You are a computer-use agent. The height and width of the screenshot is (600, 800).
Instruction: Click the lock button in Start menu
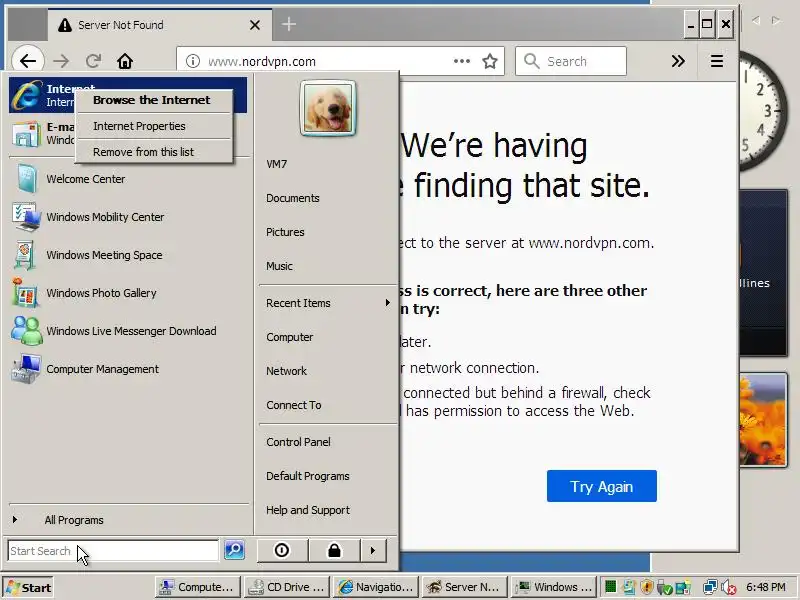coord(334,551)
